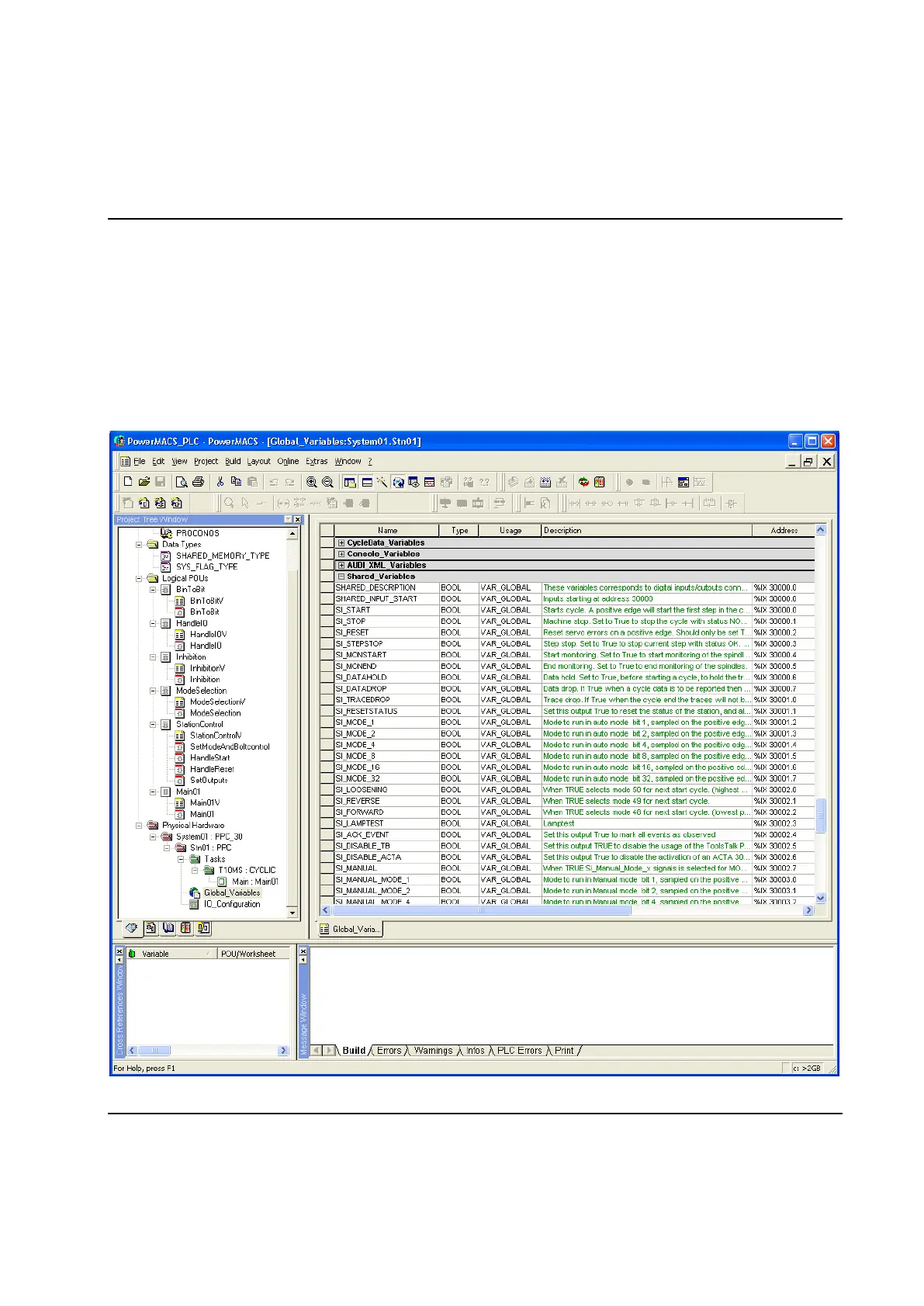
Task: Click the Print toolbar icon
Action: click(198, 482)
